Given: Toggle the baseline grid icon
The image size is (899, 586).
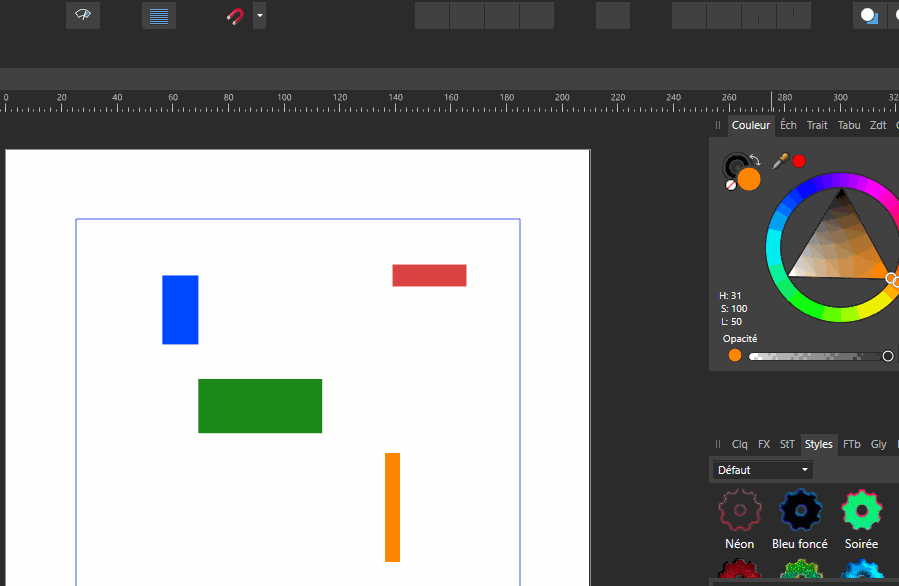Looking at the screenshot, I should [159, 15].
